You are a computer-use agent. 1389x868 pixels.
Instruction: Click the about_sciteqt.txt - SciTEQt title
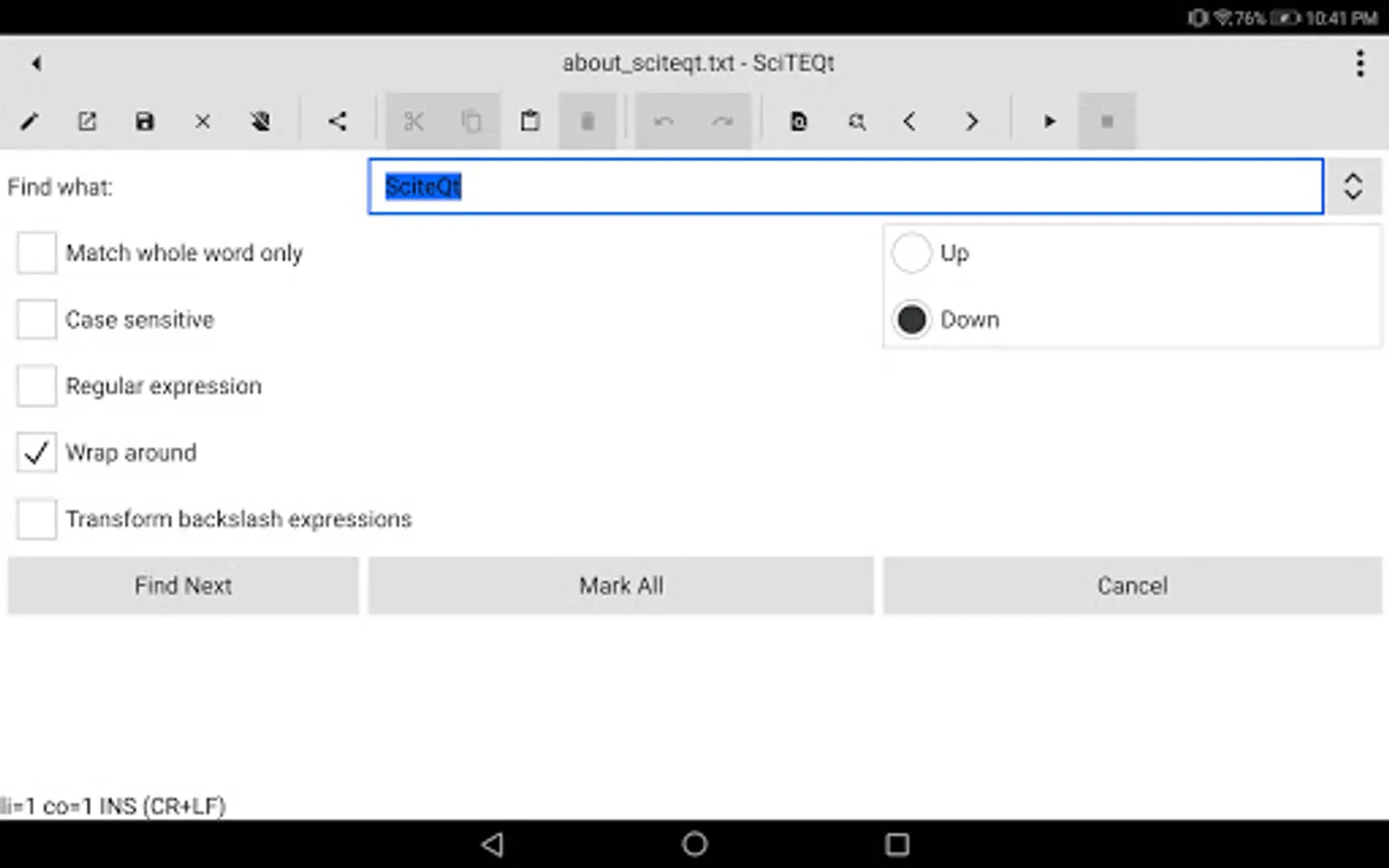698,64
